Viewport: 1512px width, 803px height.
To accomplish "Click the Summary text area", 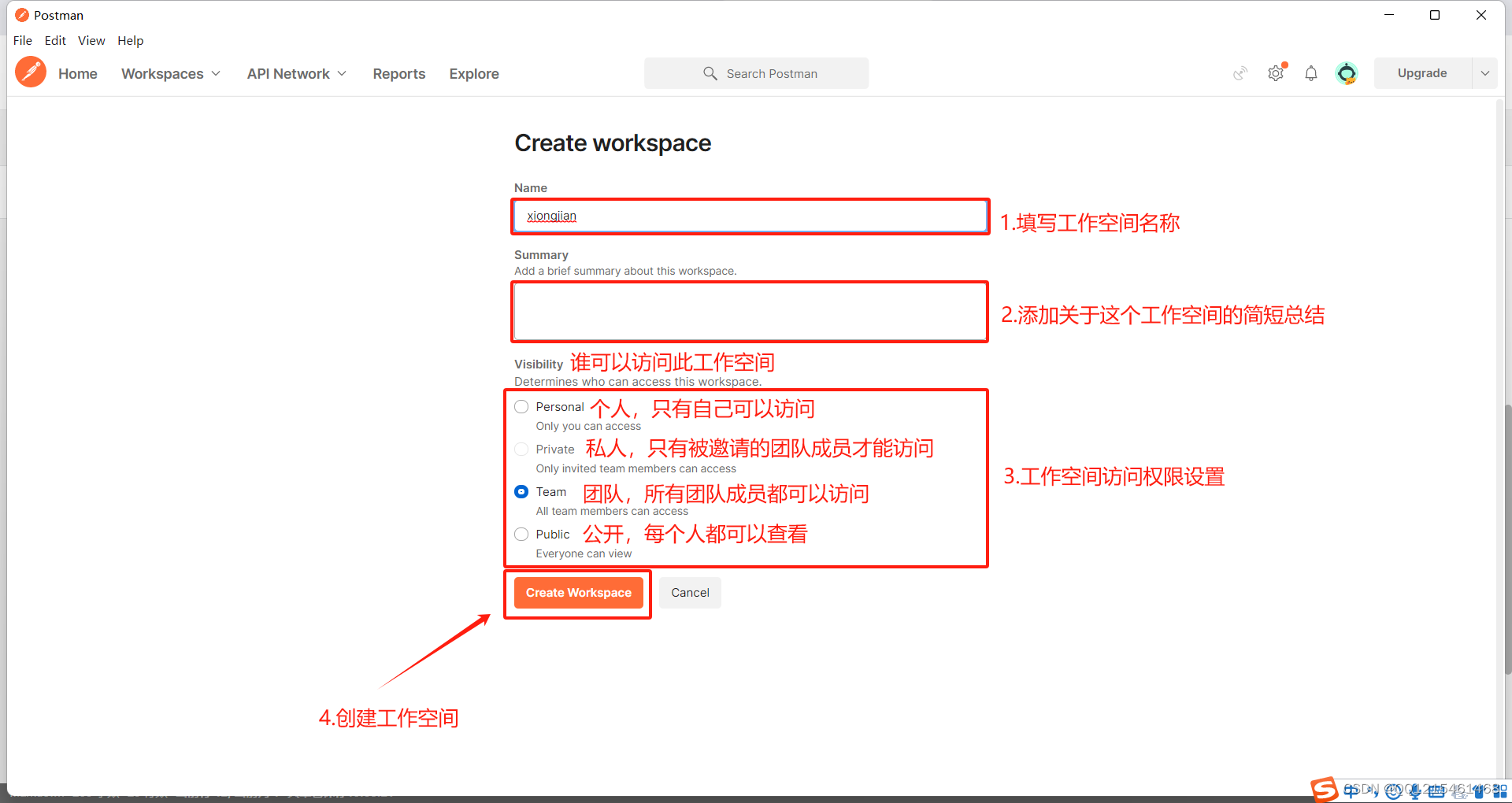I will point(750,312).
